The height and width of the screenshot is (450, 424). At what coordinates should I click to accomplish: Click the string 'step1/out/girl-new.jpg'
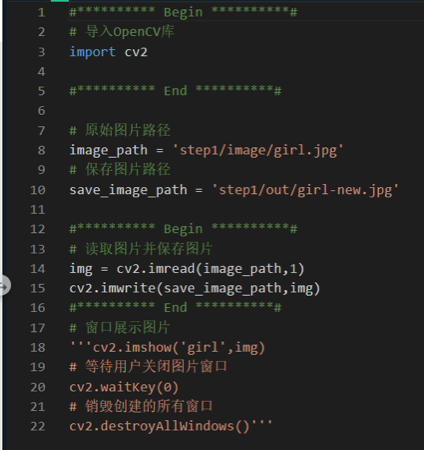305,190
